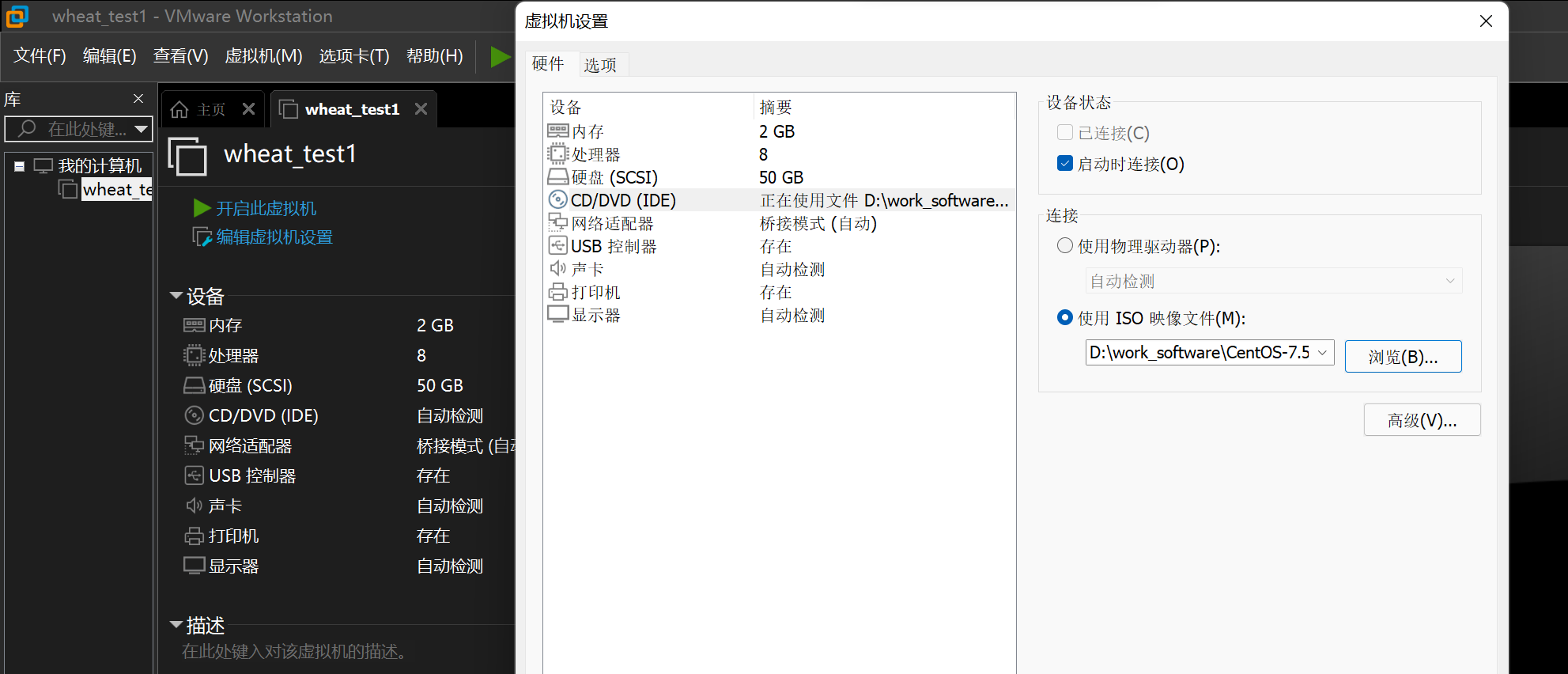Viewport: 1568px width, 674px height.
Task: Click the 浏览(B)... button
Action: pos(1404,357)
